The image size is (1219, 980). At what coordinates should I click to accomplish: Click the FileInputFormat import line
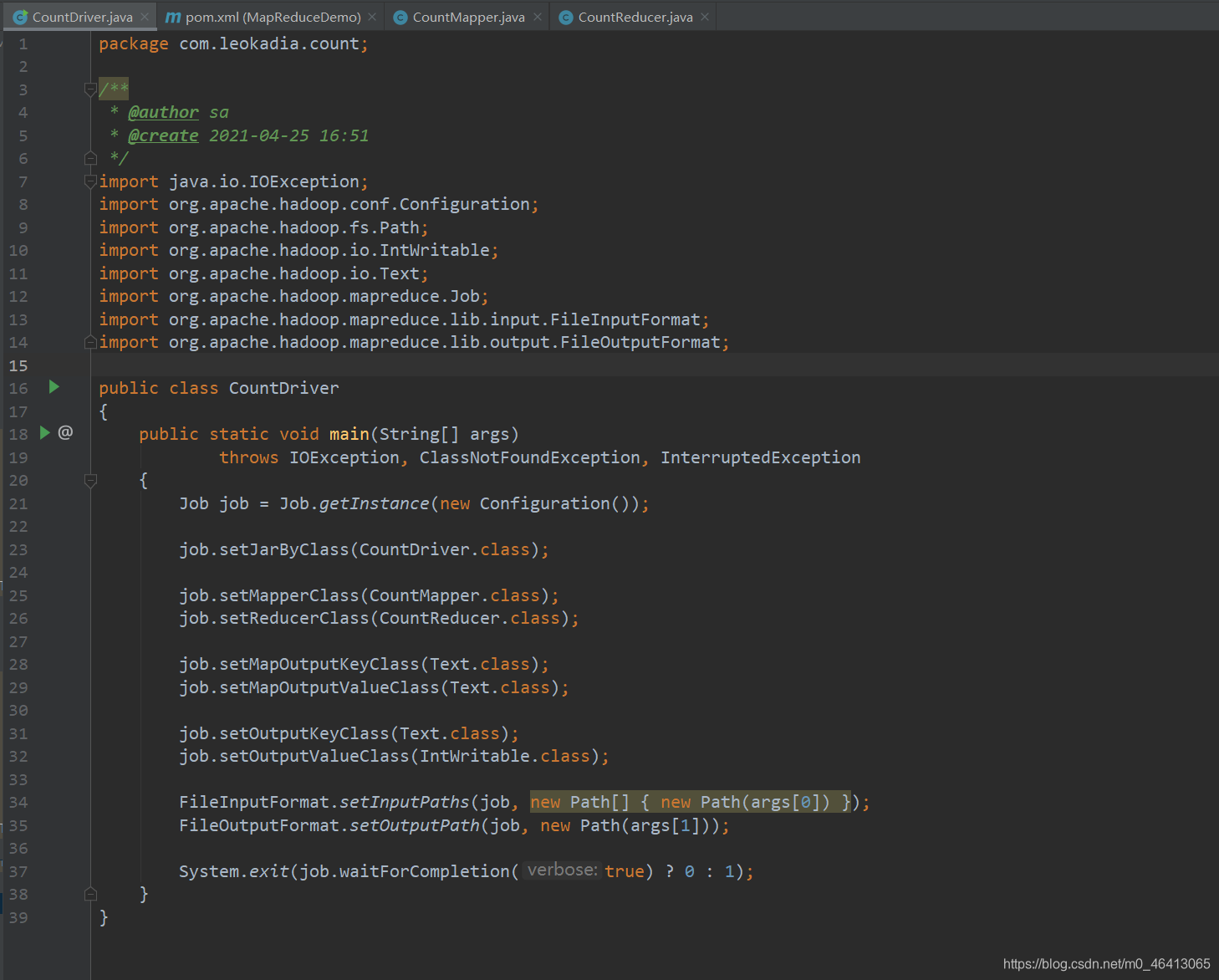pyautogui.click(x=404, y=319)
